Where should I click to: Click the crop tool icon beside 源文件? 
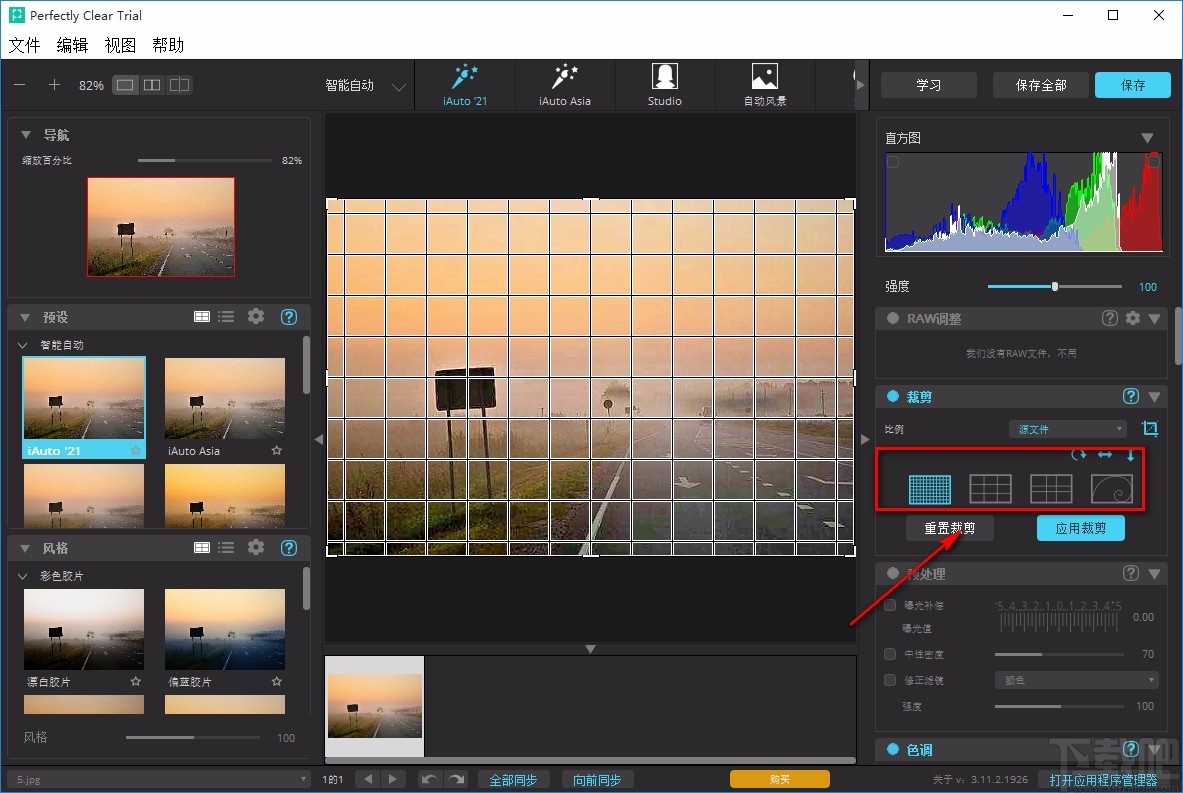tap(1150, 429)
